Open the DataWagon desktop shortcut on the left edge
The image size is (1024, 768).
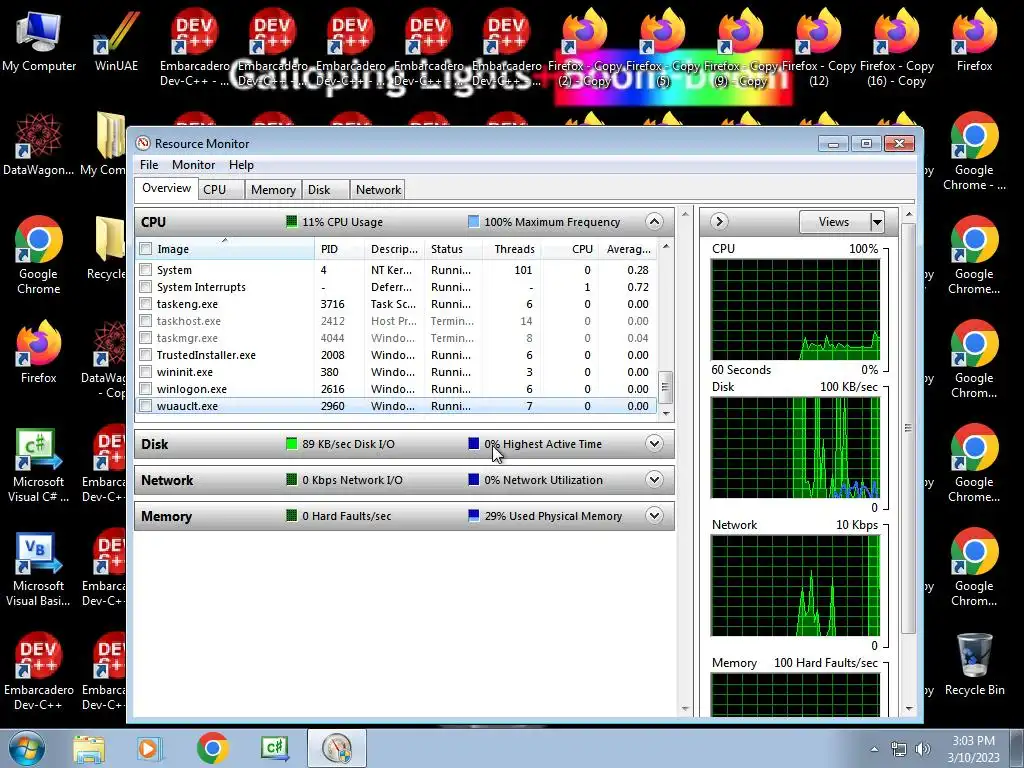[39, 145]
